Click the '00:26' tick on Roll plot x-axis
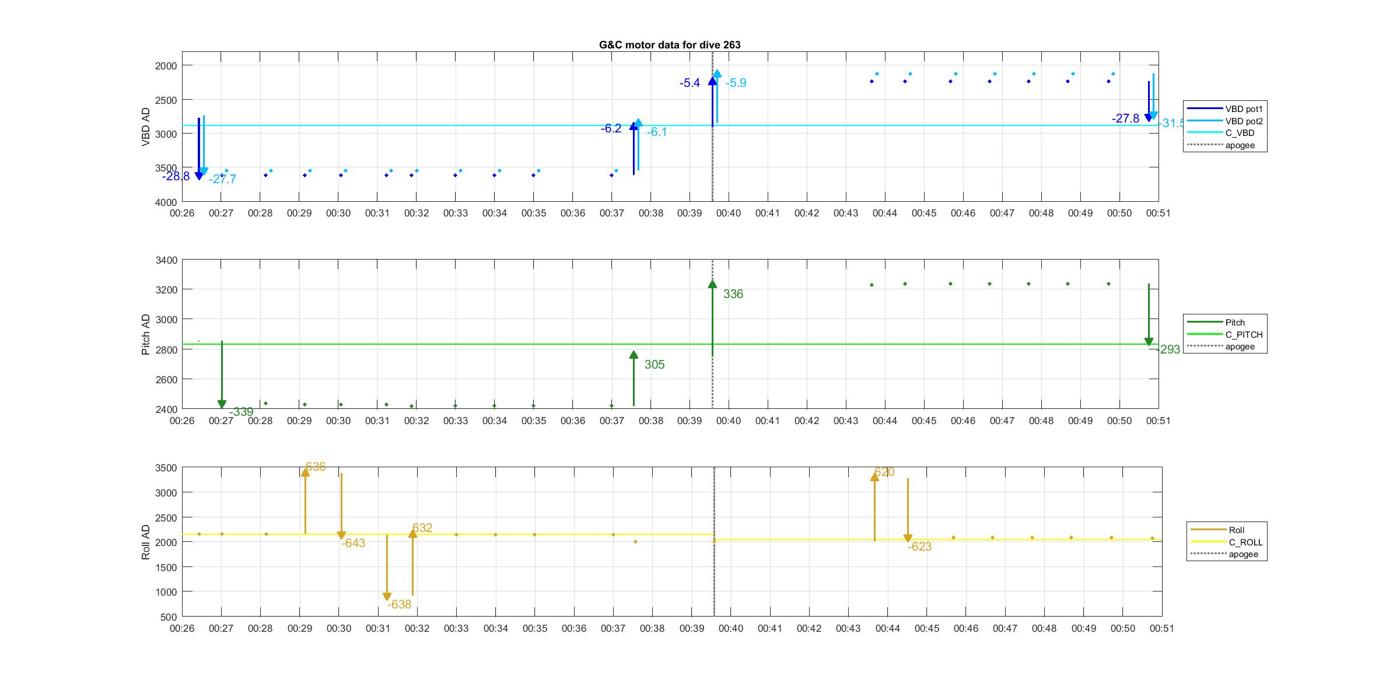The height and width of the screenshot is (693, 1400). (182, 629)
